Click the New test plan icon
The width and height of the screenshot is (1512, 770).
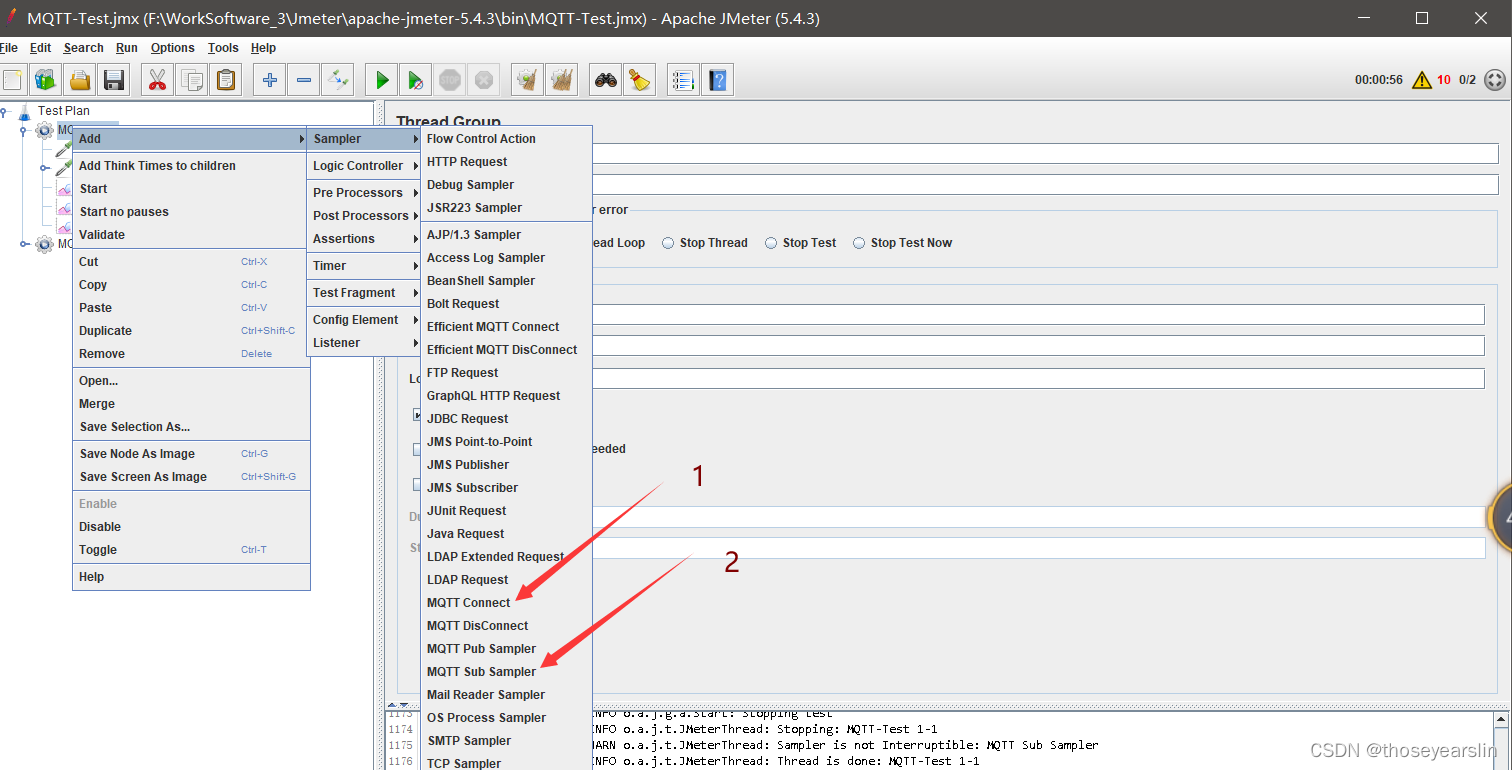point(13,80)
